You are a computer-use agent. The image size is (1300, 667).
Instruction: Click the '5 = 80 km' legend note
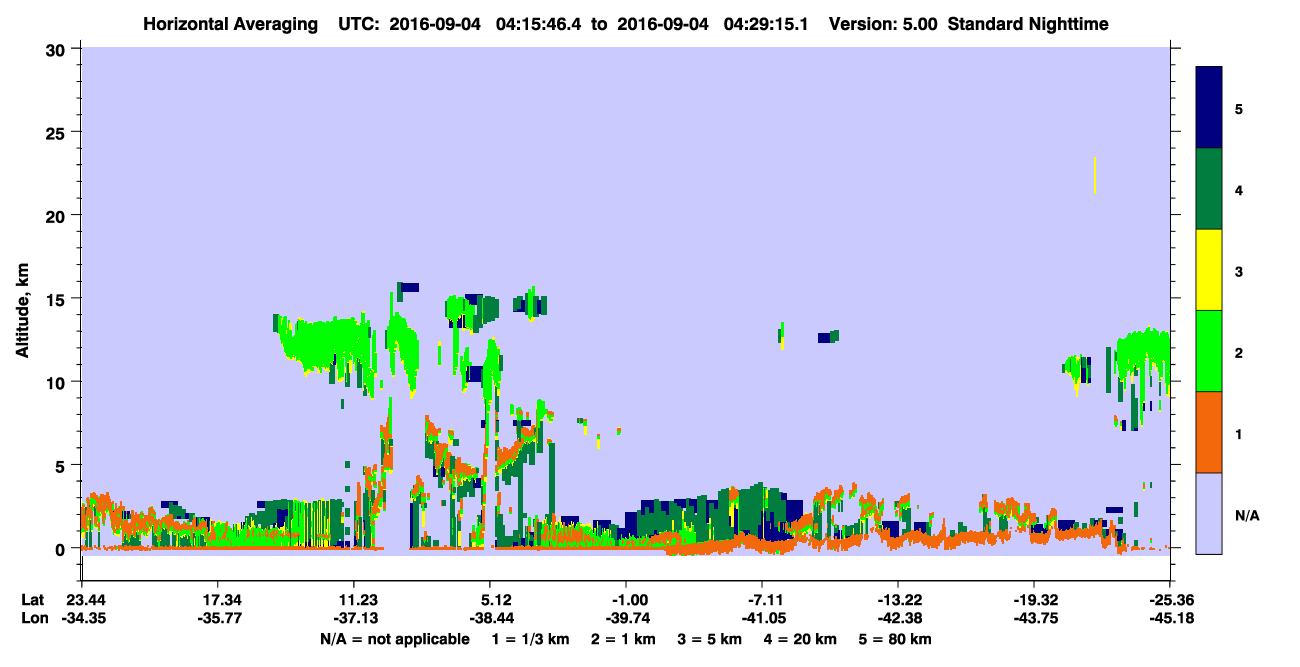897,639
